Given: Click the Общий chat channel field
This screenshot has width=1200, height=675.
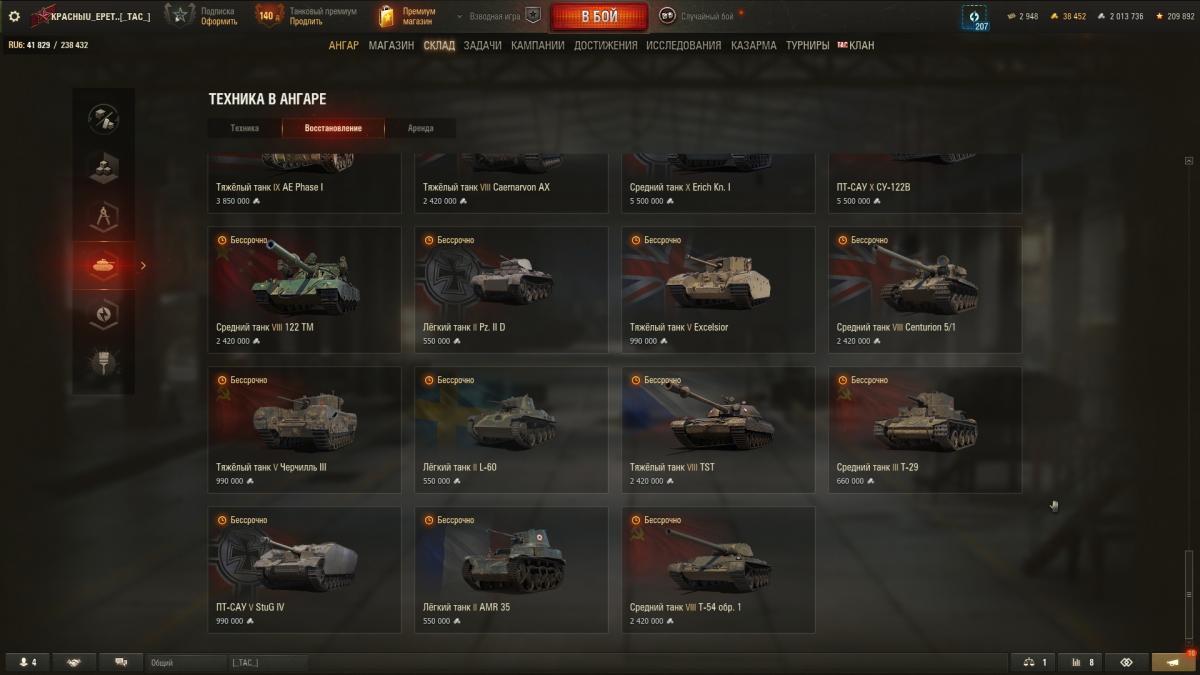Looking at the screenshot, I should (186, 662).
